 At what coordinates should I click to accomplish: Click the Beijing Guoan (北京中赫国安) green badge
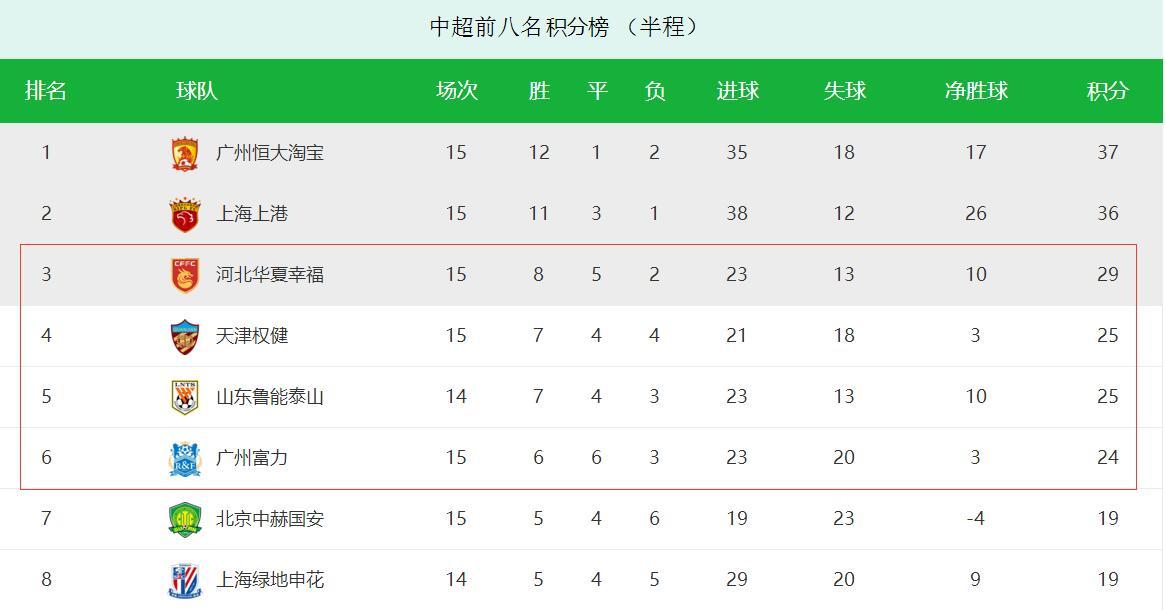[x=184, y=519]
